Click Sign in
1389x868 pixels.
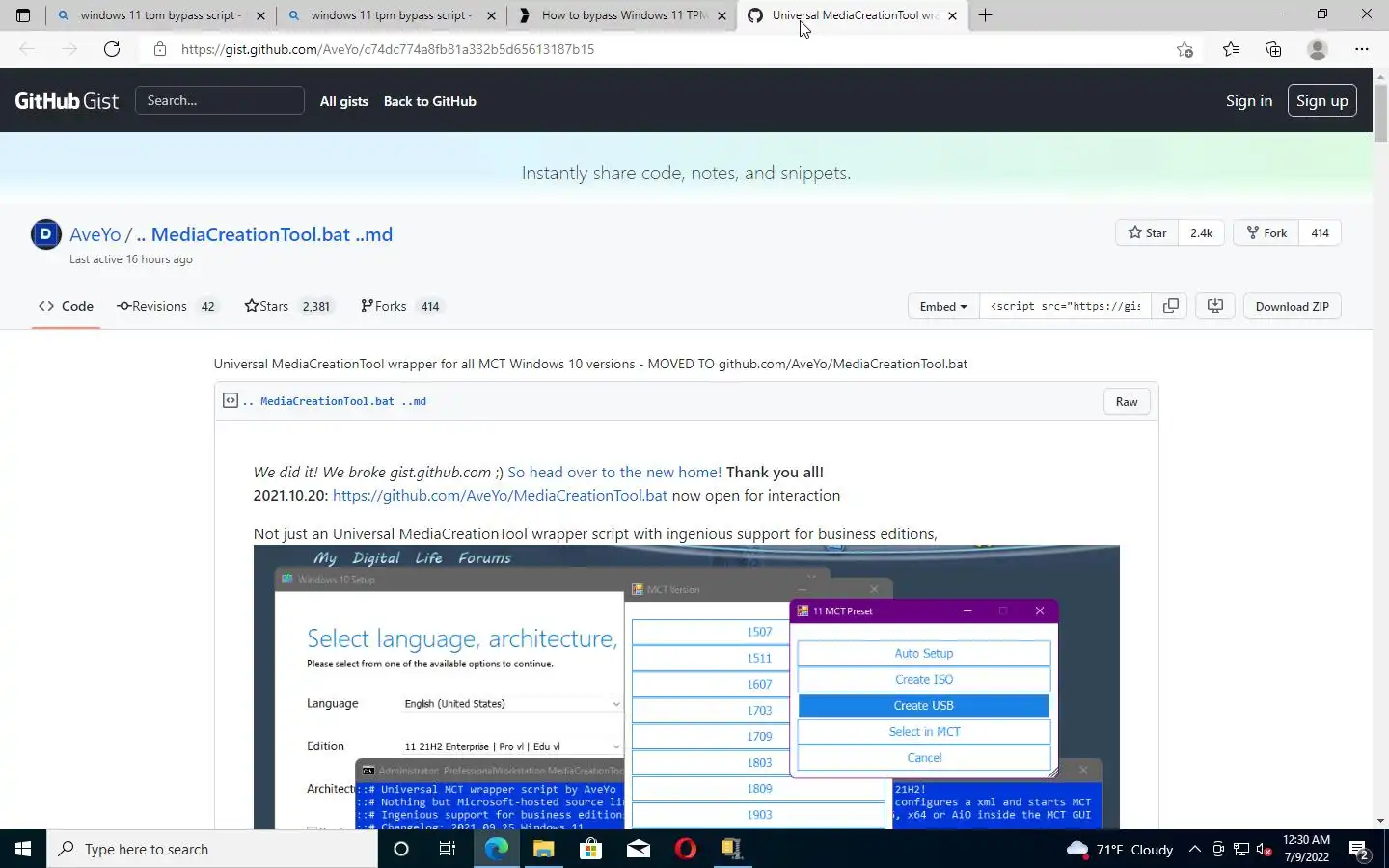coord(1249,100)
